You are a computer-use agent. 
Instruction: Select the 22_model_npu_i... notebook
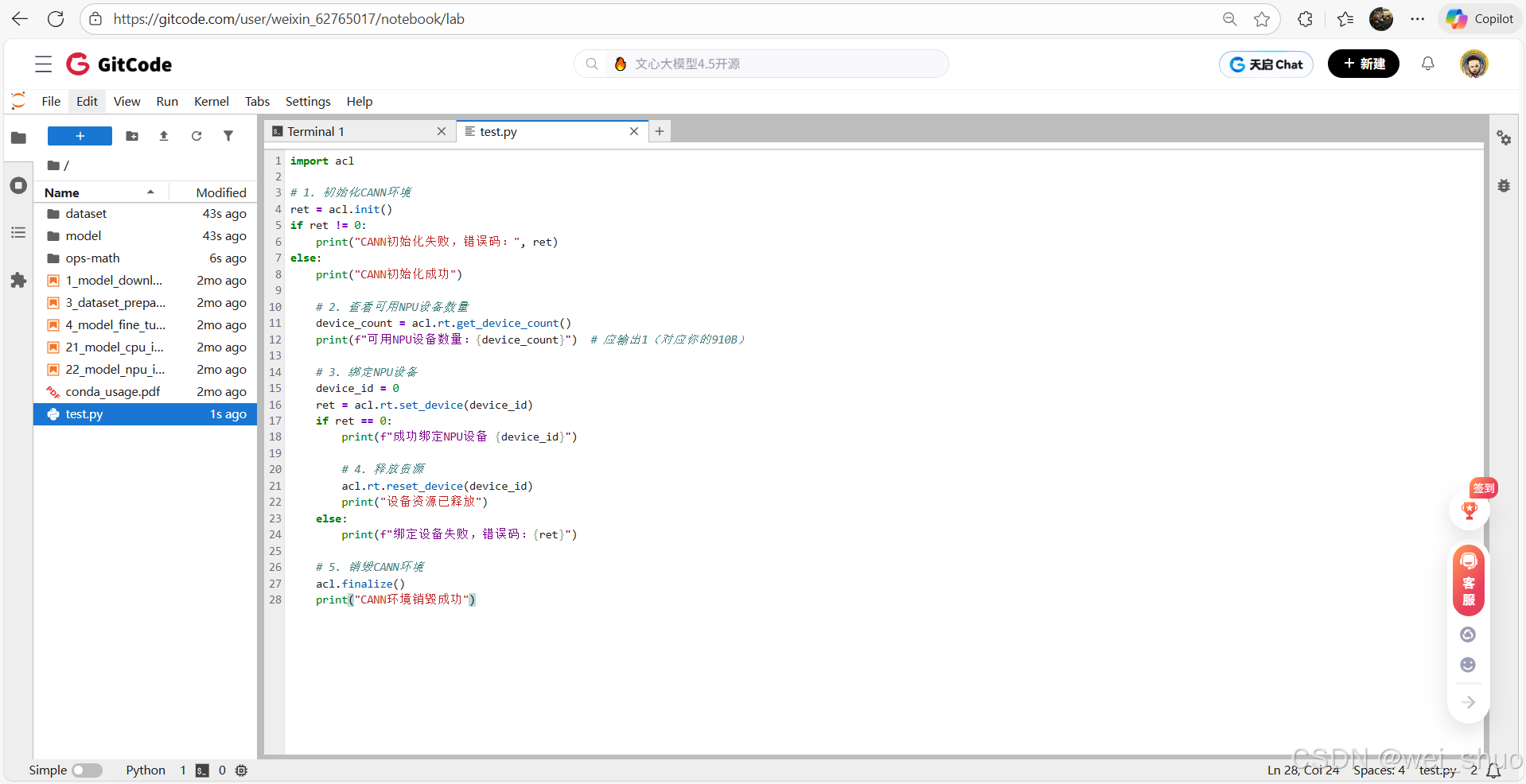pos(145,370)
